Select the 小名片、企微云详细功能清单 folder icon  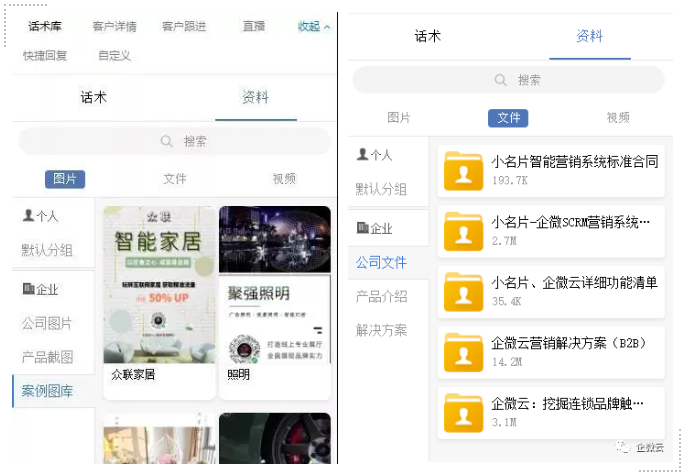[463, 291]
